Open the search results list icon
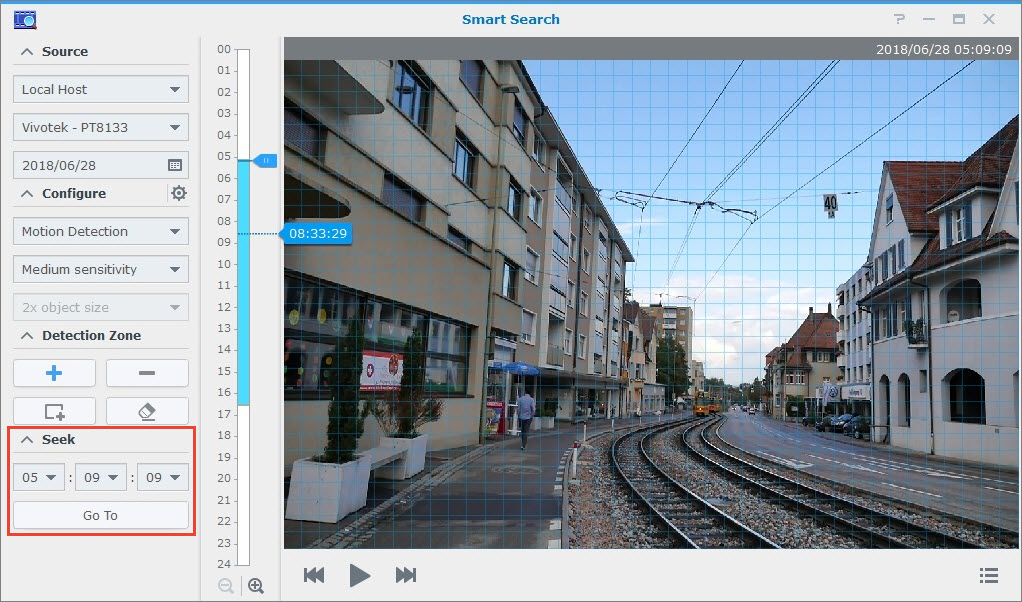The image size is (1022, 602). click(x=989, y=575)
